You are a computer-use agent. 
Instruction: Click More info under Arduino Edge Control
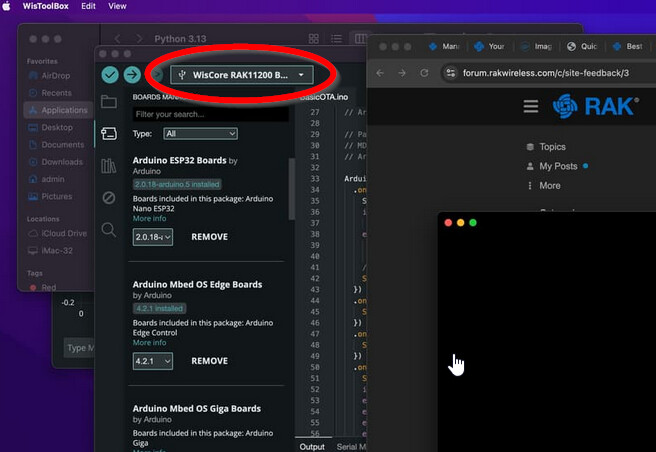tap(149, 342)
